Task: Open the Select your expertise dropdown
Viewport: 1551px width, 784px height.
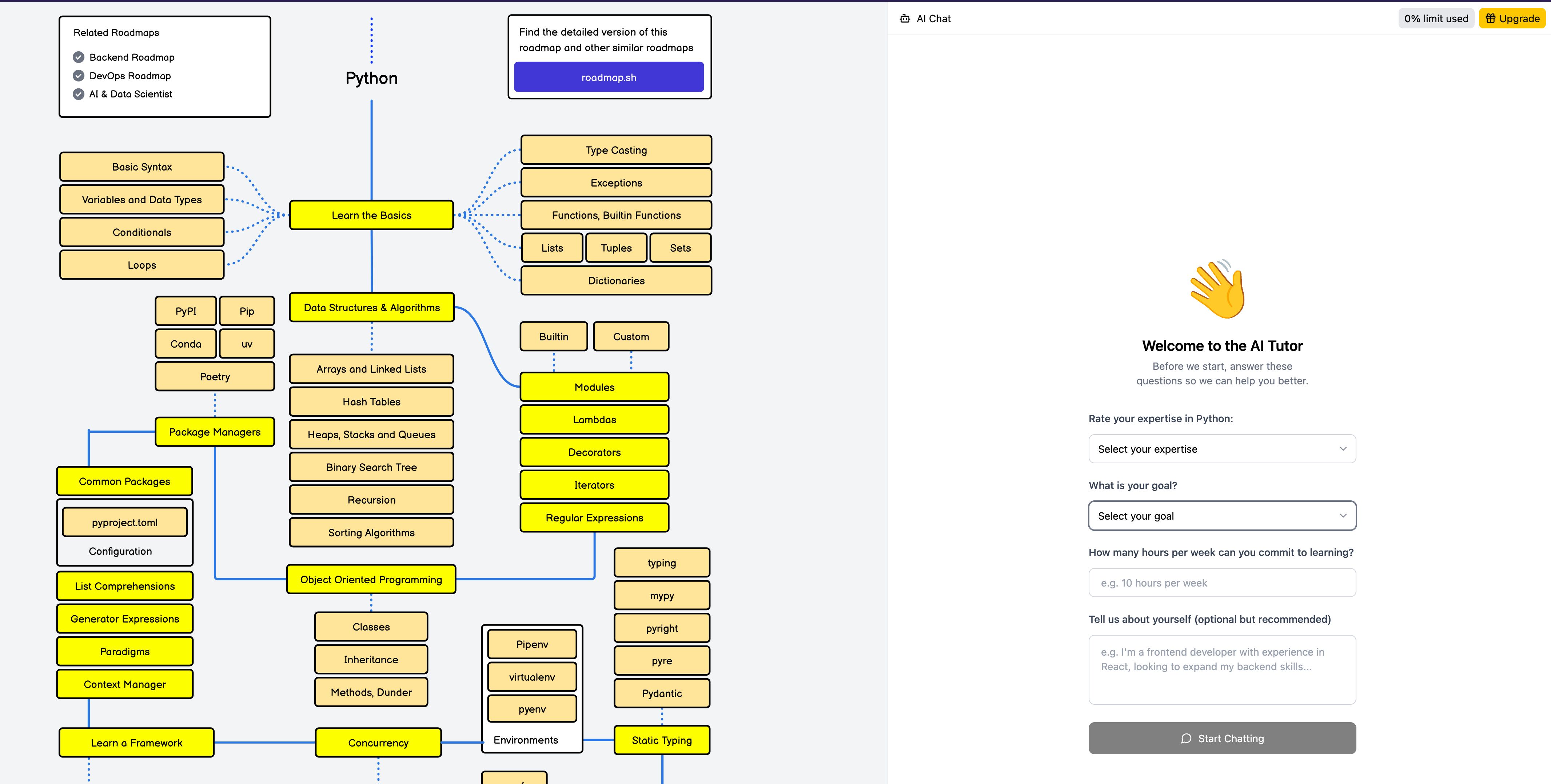Action: [x=1221, y=449]
